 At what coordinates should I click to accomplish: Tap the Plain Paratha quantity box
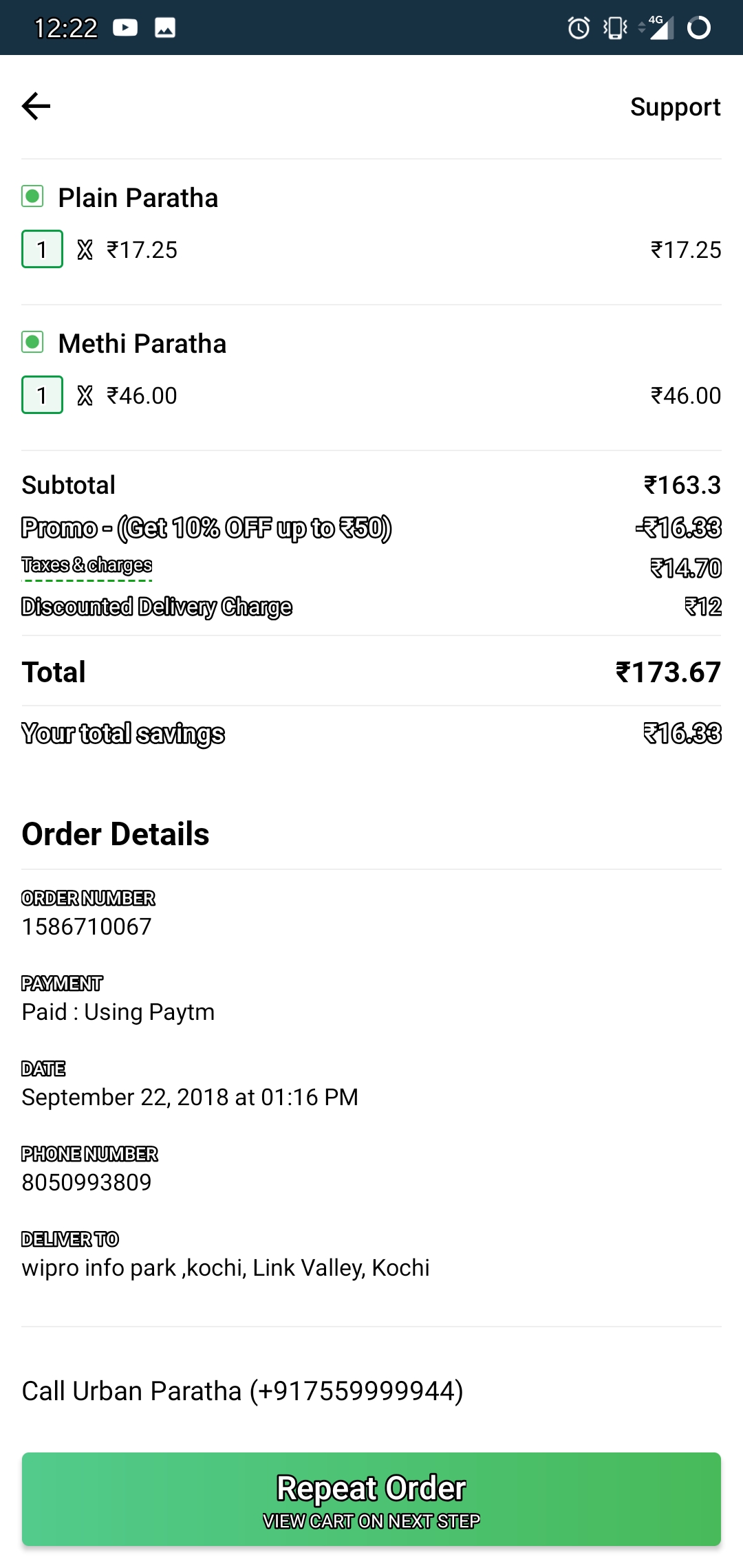tap(42, 249)
